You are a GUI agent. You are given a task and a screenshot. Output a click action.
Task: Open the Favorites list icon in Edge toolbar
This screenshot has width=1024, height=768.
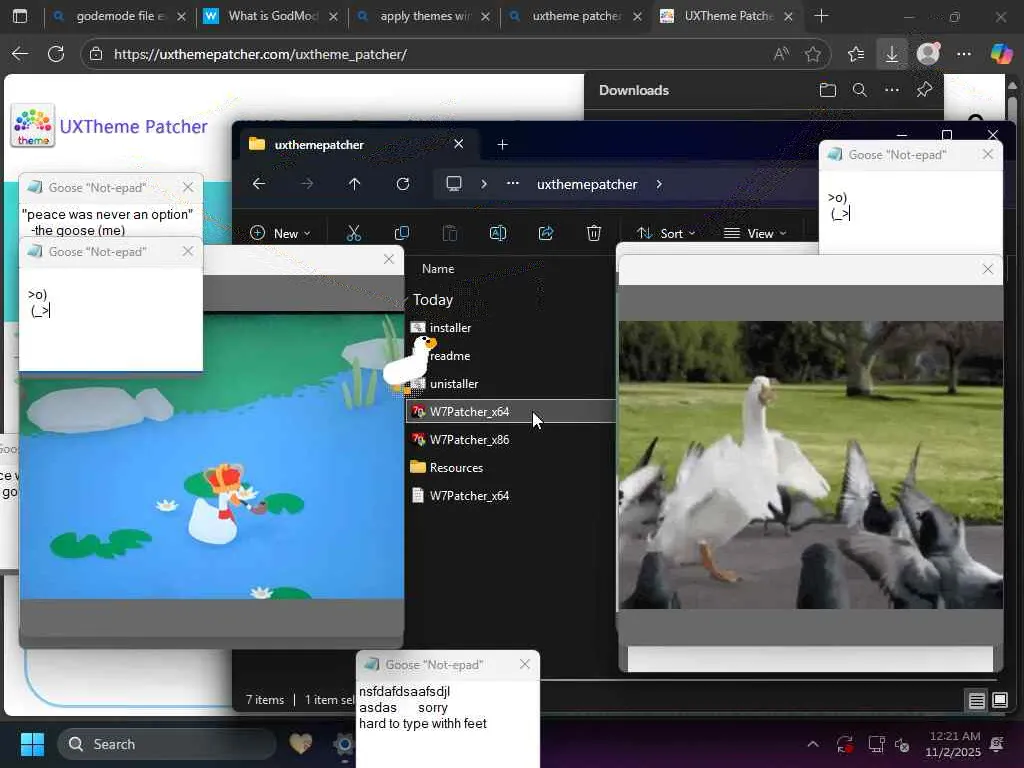[x=856, y=54]
